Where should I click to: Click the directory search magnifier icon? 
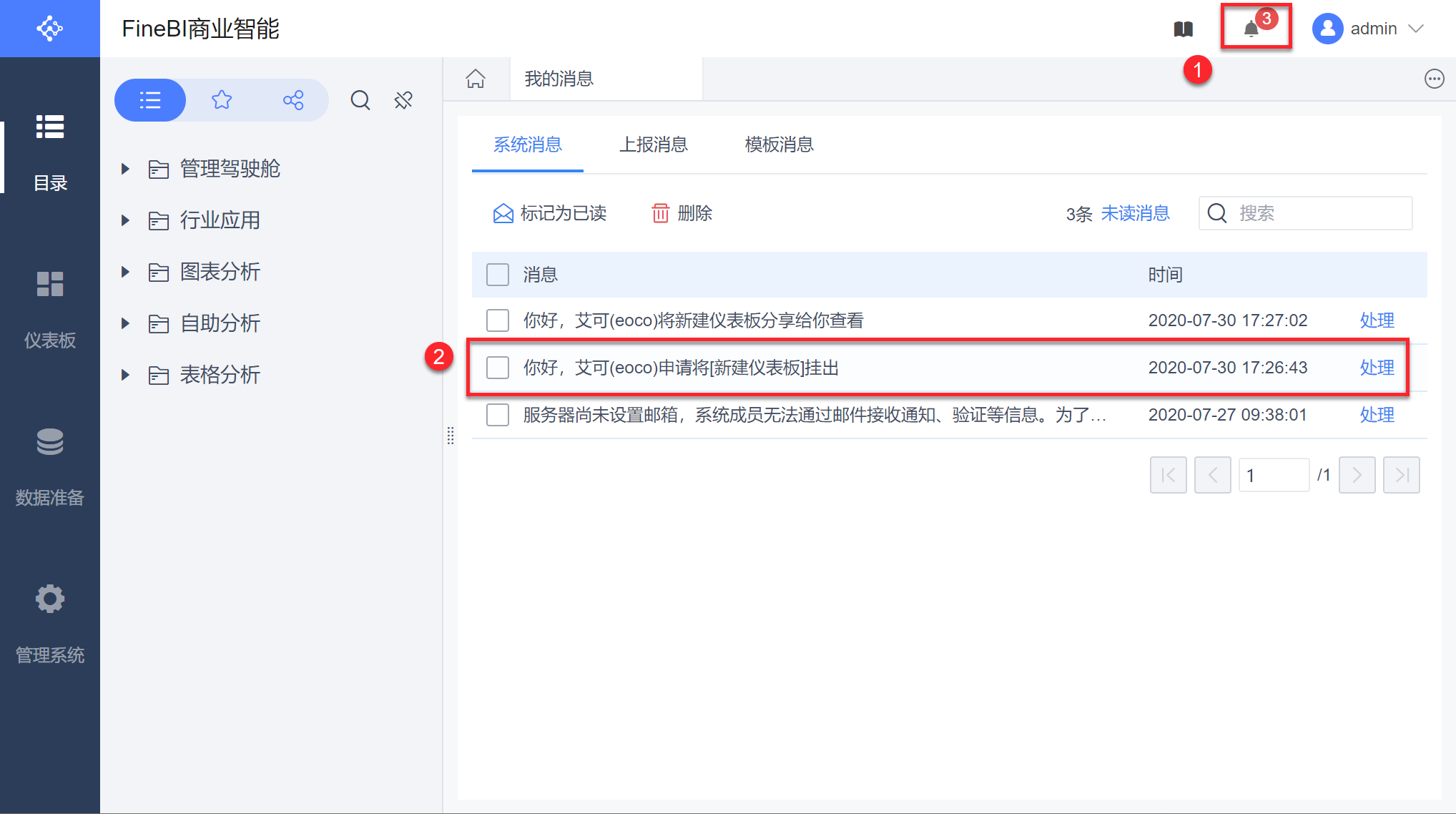click(360, 100)
